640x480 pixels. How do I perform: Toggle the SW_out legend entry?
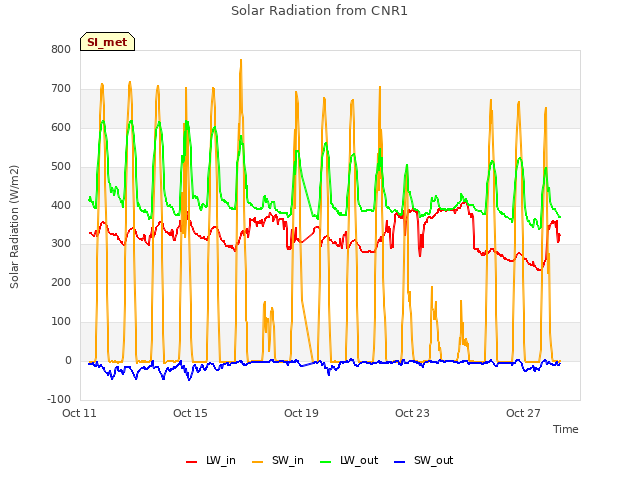(x=423, y=460)
